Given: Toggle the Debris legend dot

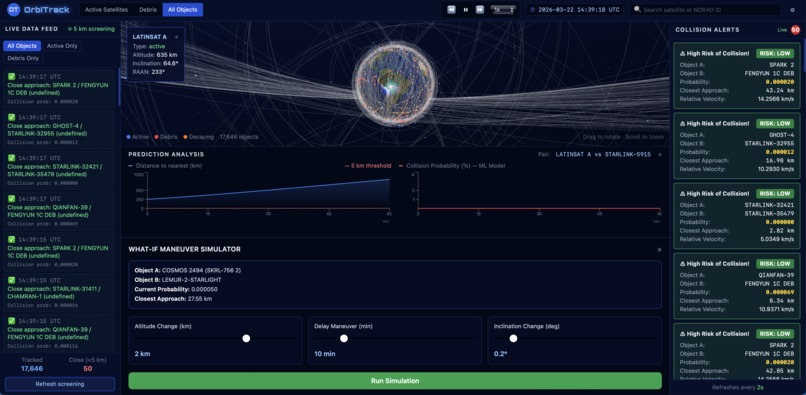Looking at the screenshot, I should [x=156, y=137].
